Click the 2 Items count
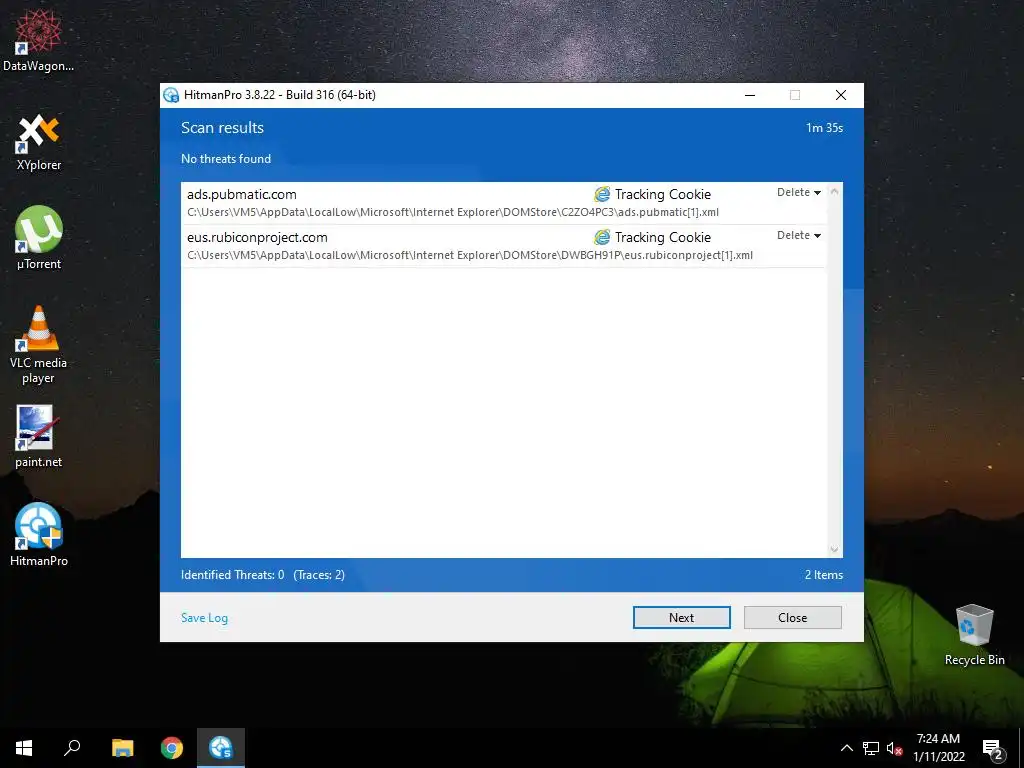Screen dimensions: 1024x768 point(824,575)
